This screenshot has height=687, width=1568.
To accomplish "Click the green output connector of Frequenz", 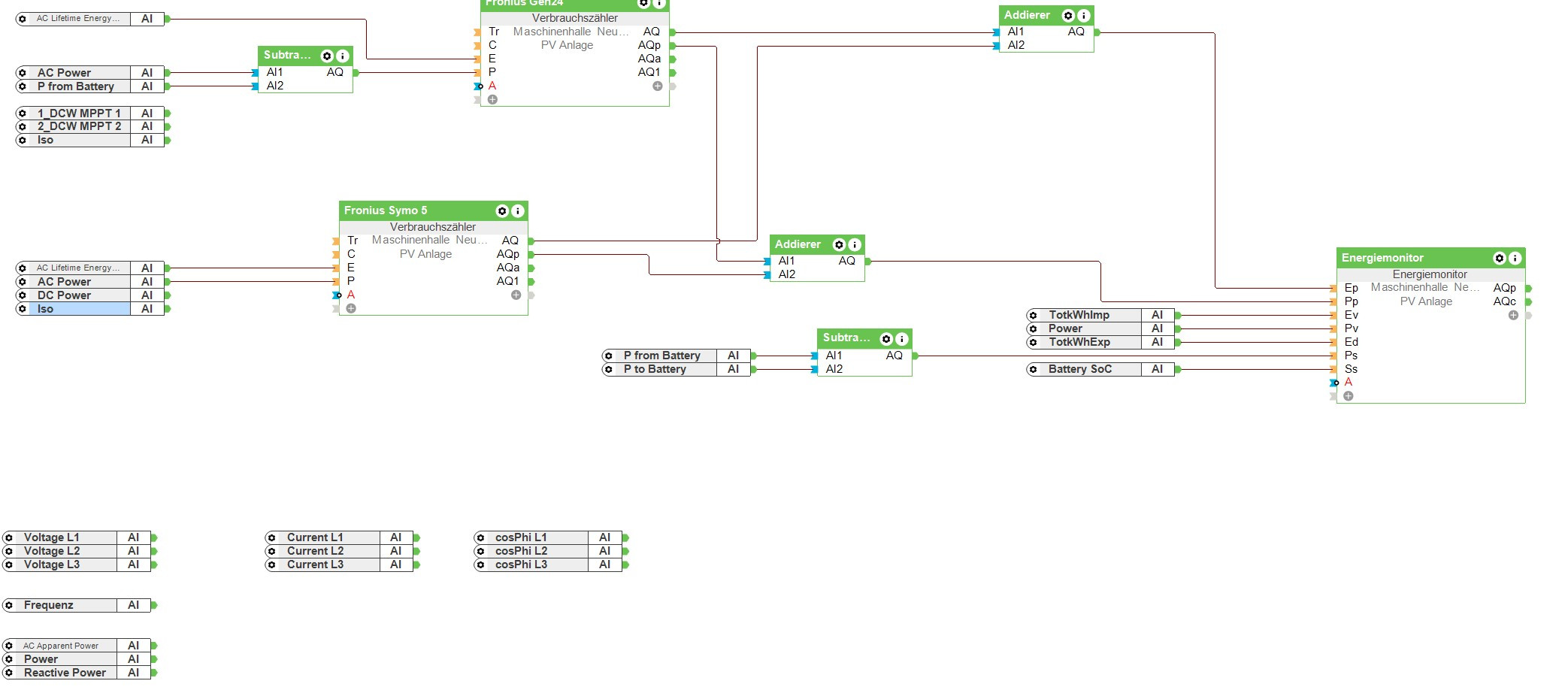I will pos(154,605).
